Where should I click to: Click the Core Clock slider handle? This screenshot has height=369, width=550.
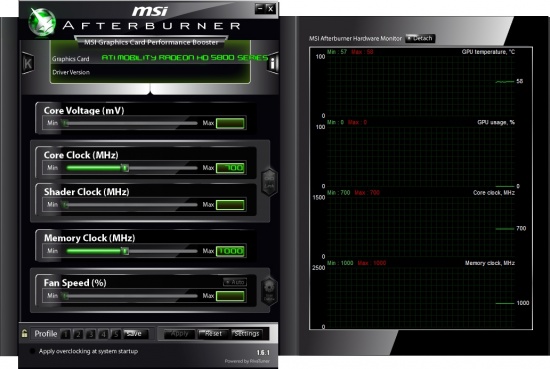pos(125,168)
